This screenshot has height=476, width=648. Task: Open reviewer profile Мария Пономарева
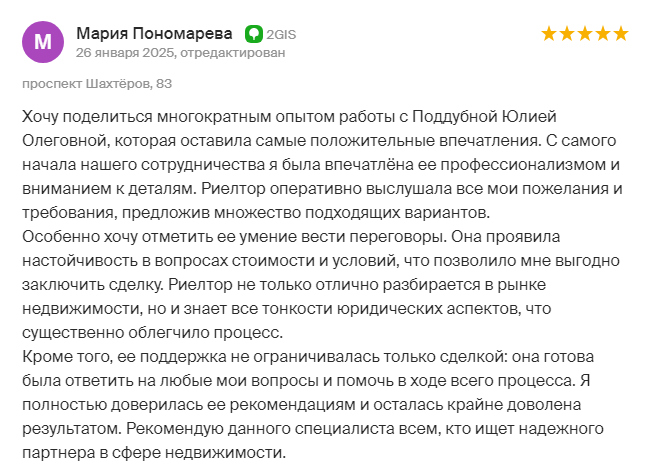155,33
